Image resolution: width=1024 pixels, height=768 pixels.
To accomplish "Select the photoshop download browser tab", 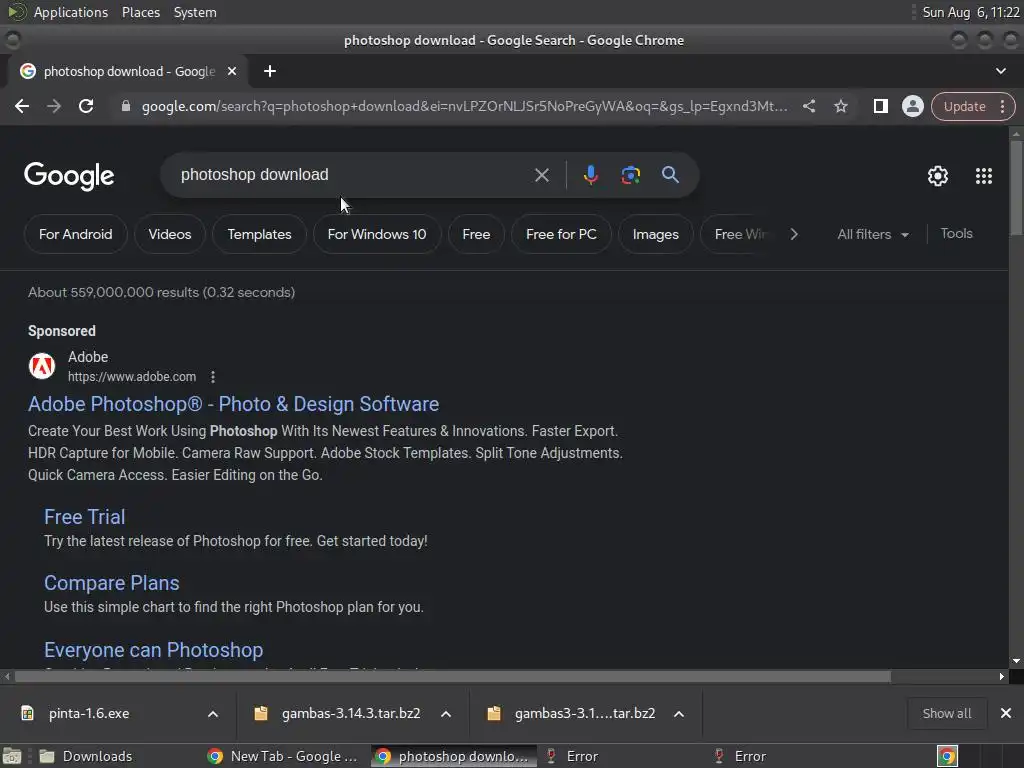I will (x=128, y=71).
